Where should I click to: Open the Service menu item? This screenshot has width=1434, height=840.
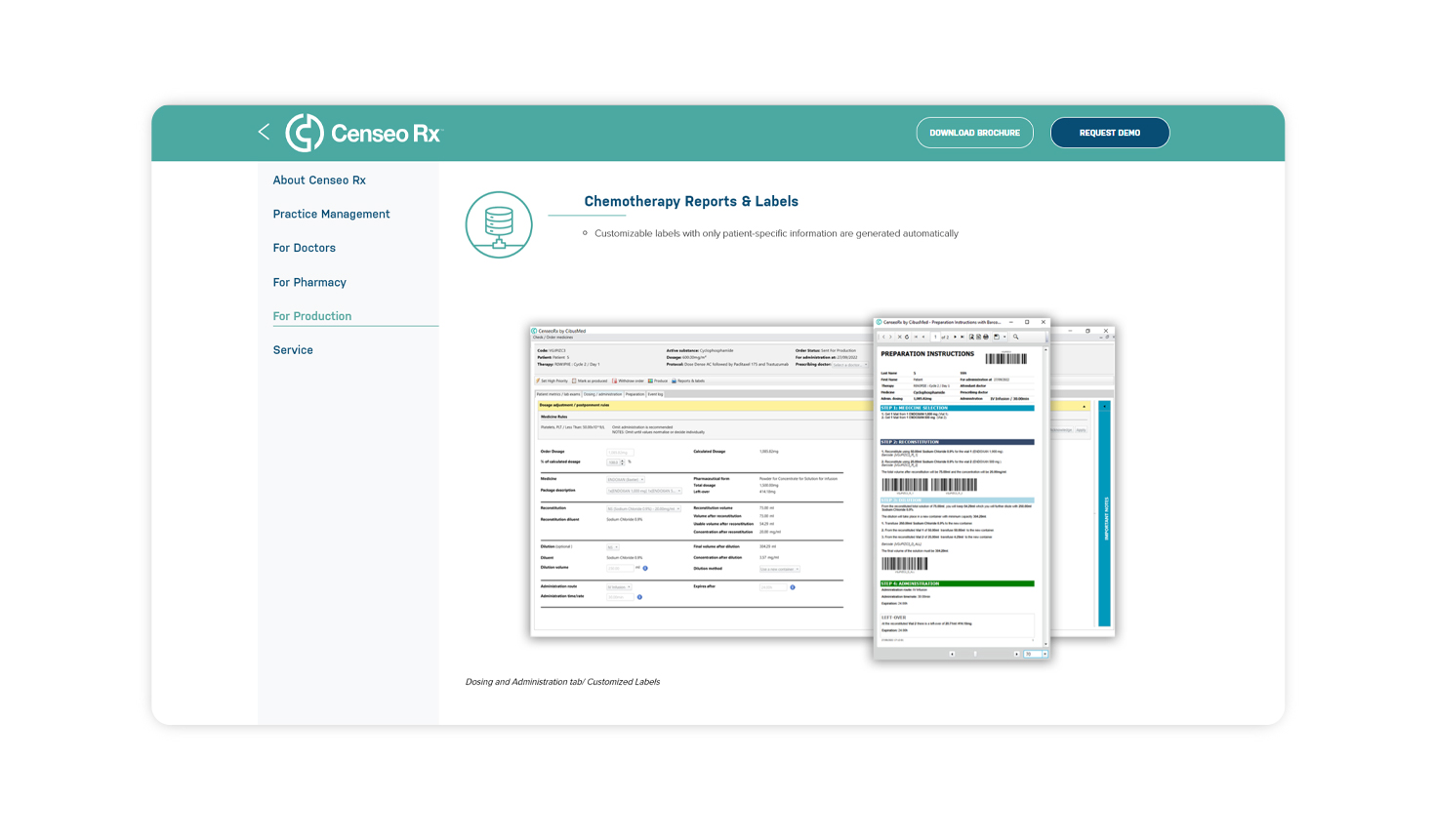click(x=293, y=350)
